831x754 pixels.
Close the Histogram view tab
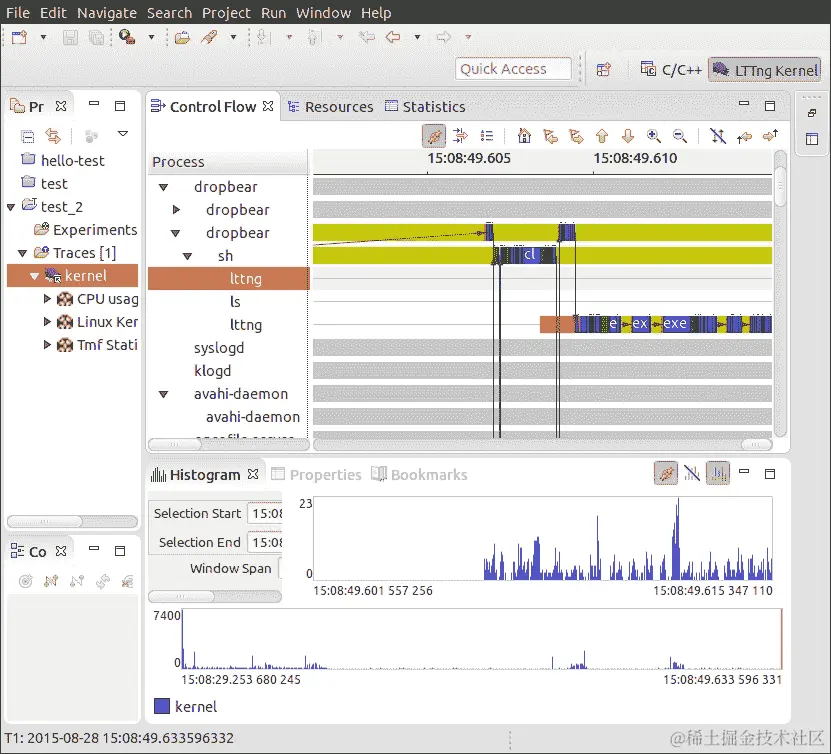click(253, 474)
